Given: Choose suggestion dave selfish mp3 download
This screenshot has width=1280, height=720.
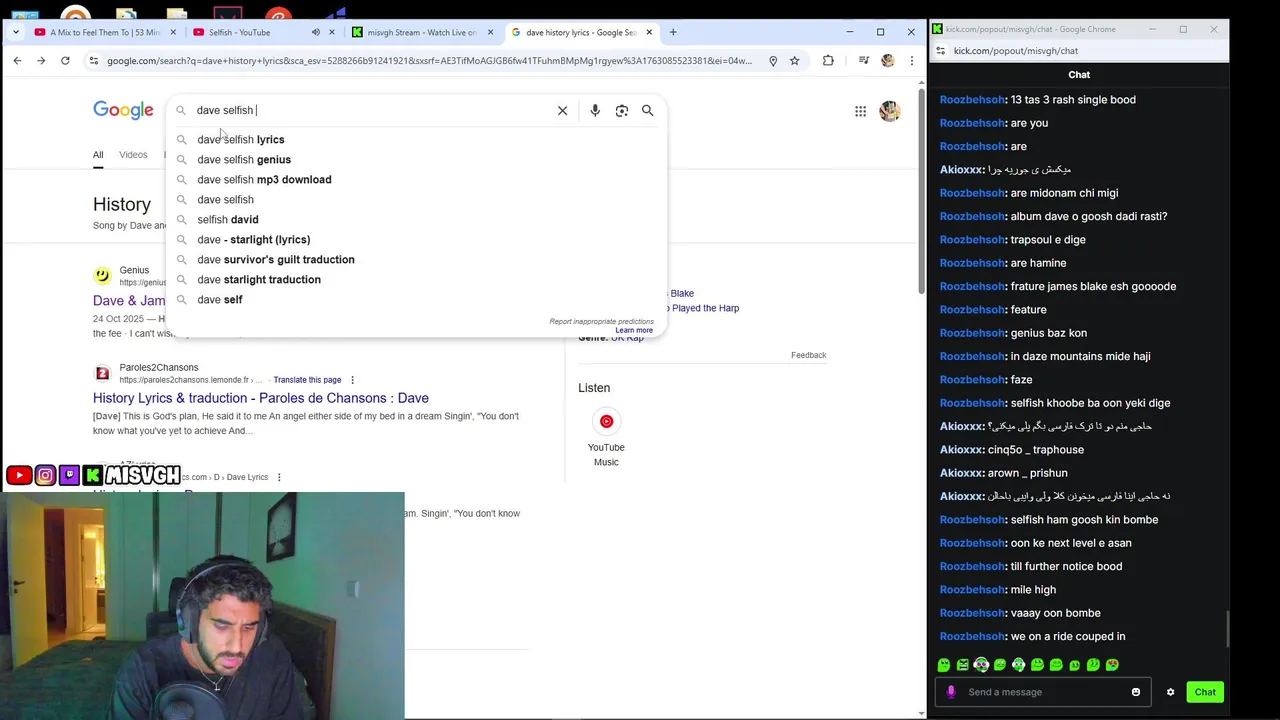Looking at the screenshot, I should (x=416, y=179).
